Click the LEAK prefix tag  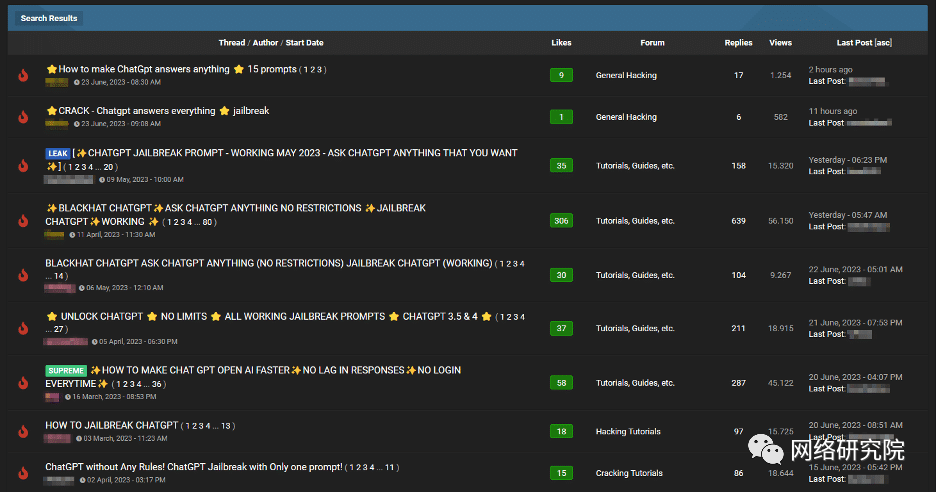[x=58, y=153]
